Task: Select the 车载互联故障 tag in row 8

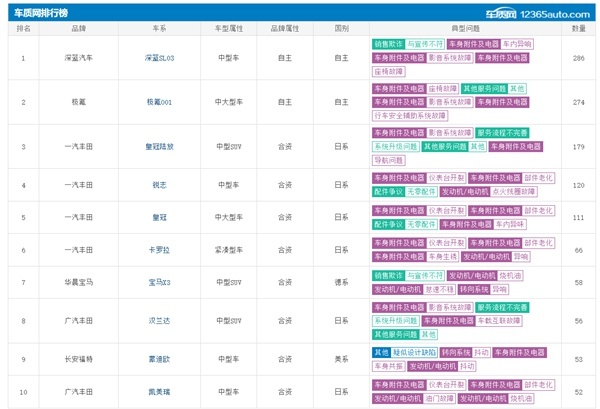Action: click(499, 321)
